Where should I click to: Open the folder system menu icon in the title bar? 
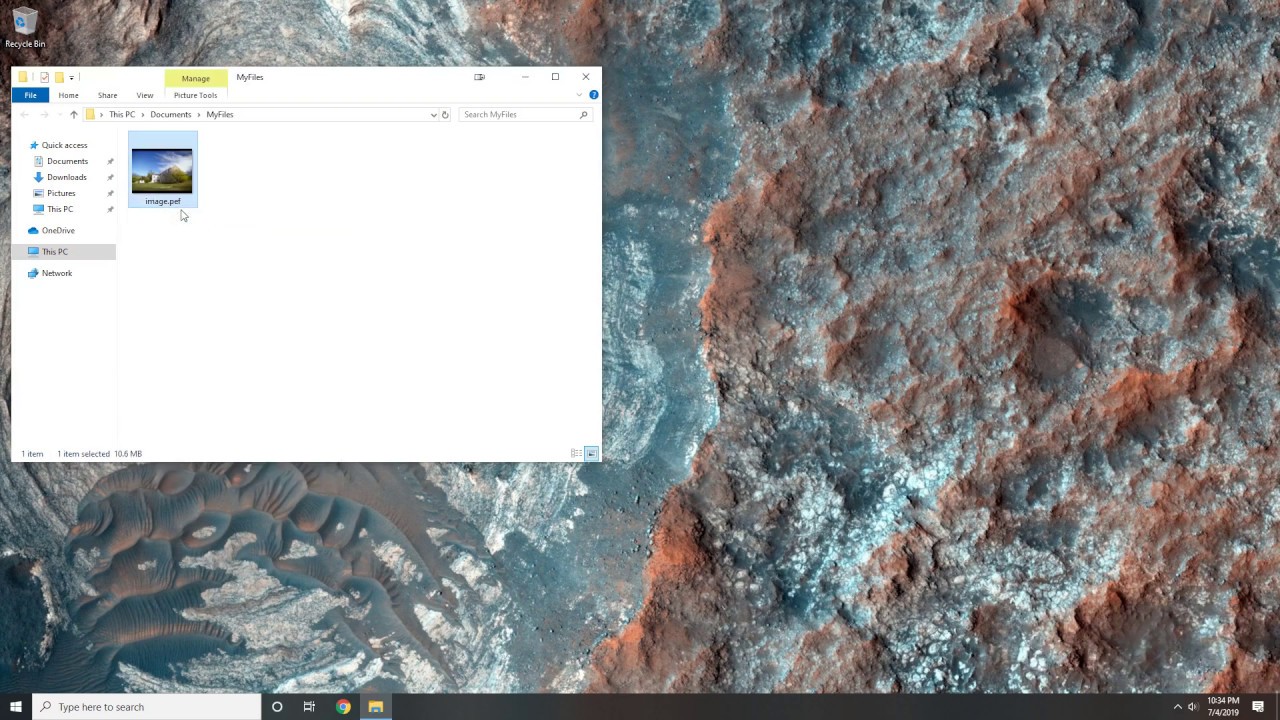pos(23,77)
